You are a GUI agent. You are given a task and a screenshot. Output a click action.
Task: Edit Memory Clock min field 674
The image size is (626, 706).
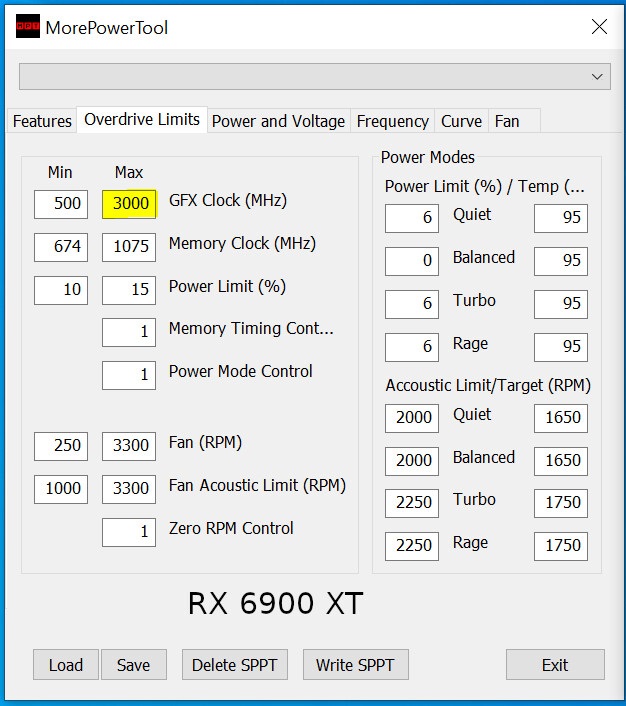61,247
